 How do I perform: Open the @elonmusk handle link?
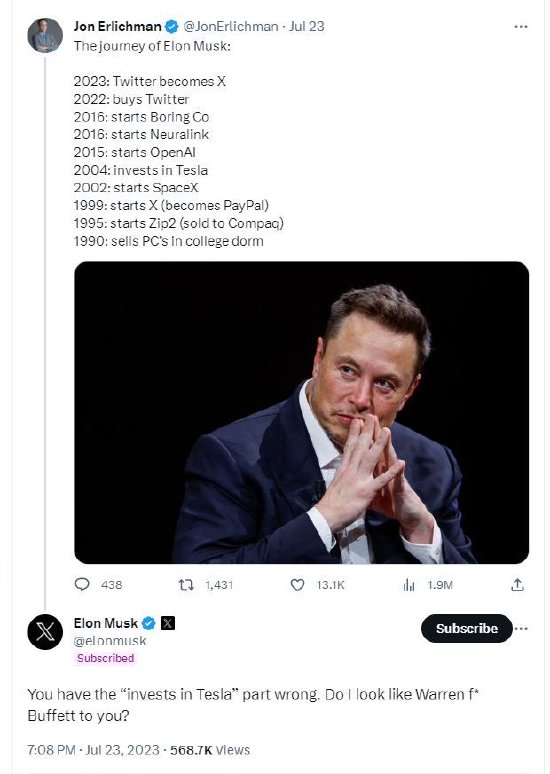point(110,641)
